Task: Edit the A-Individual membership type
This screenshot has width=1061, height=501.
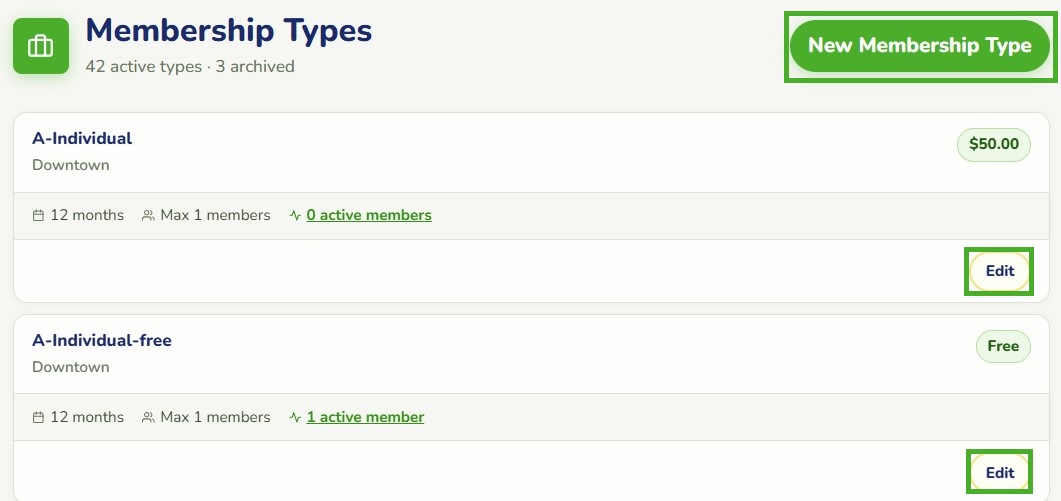Action: 999,271
